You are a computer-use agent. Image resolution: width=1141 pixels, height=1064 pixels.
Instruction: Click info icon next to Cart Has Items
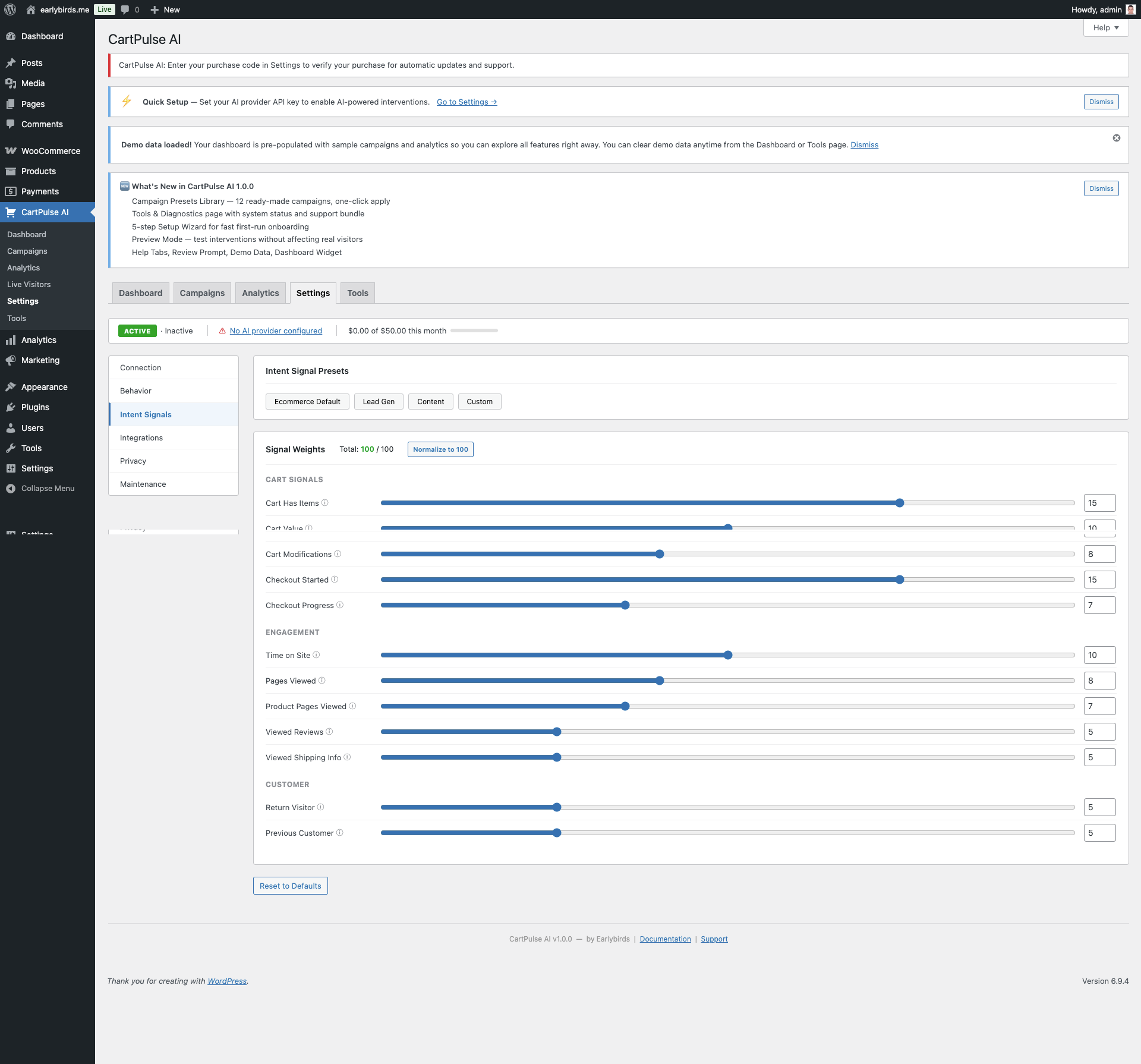tap(325, 503)
